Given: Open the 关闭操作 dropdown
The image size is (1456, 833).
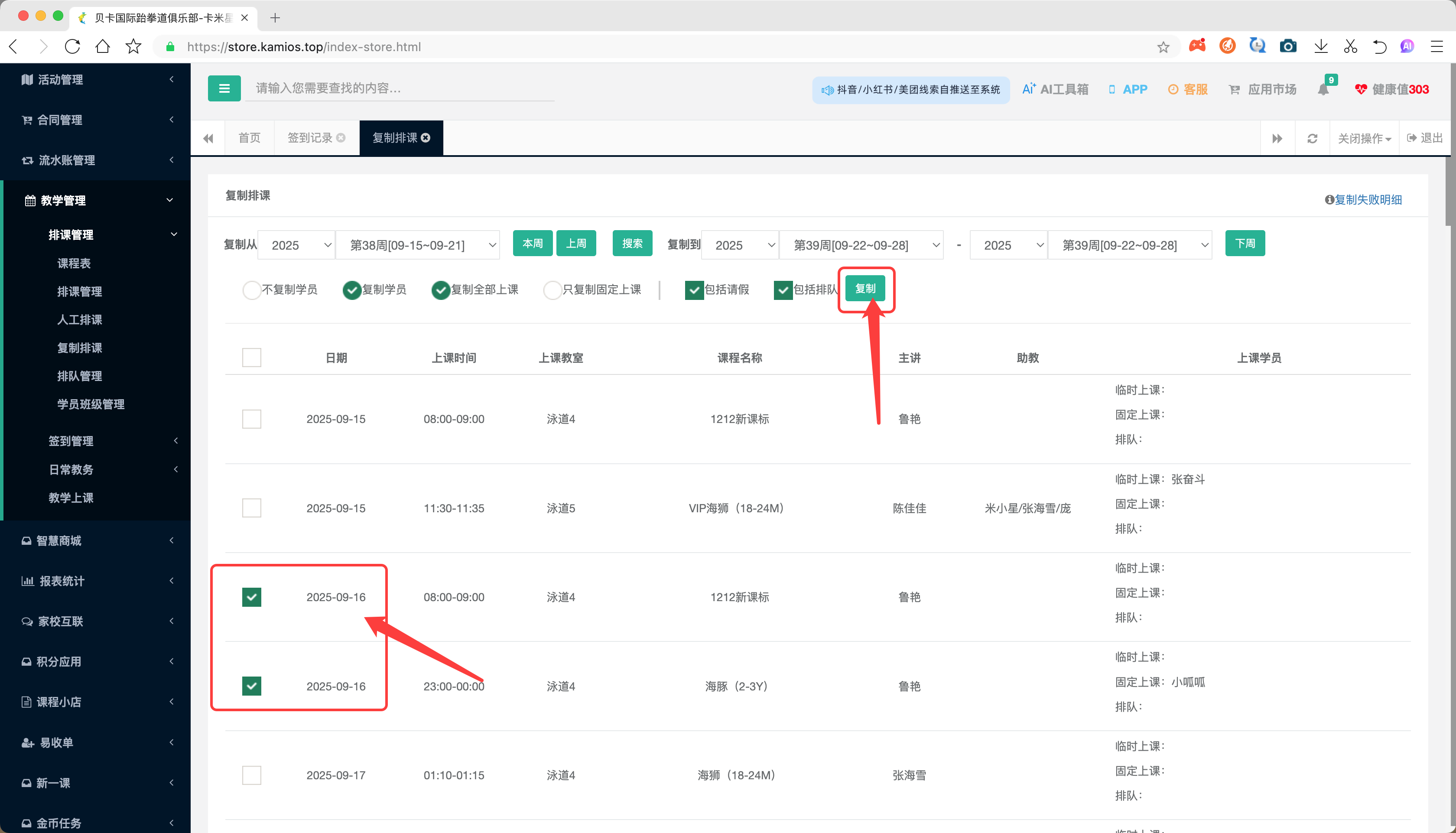Looking at the screenshot, I should pos(1363,138).
